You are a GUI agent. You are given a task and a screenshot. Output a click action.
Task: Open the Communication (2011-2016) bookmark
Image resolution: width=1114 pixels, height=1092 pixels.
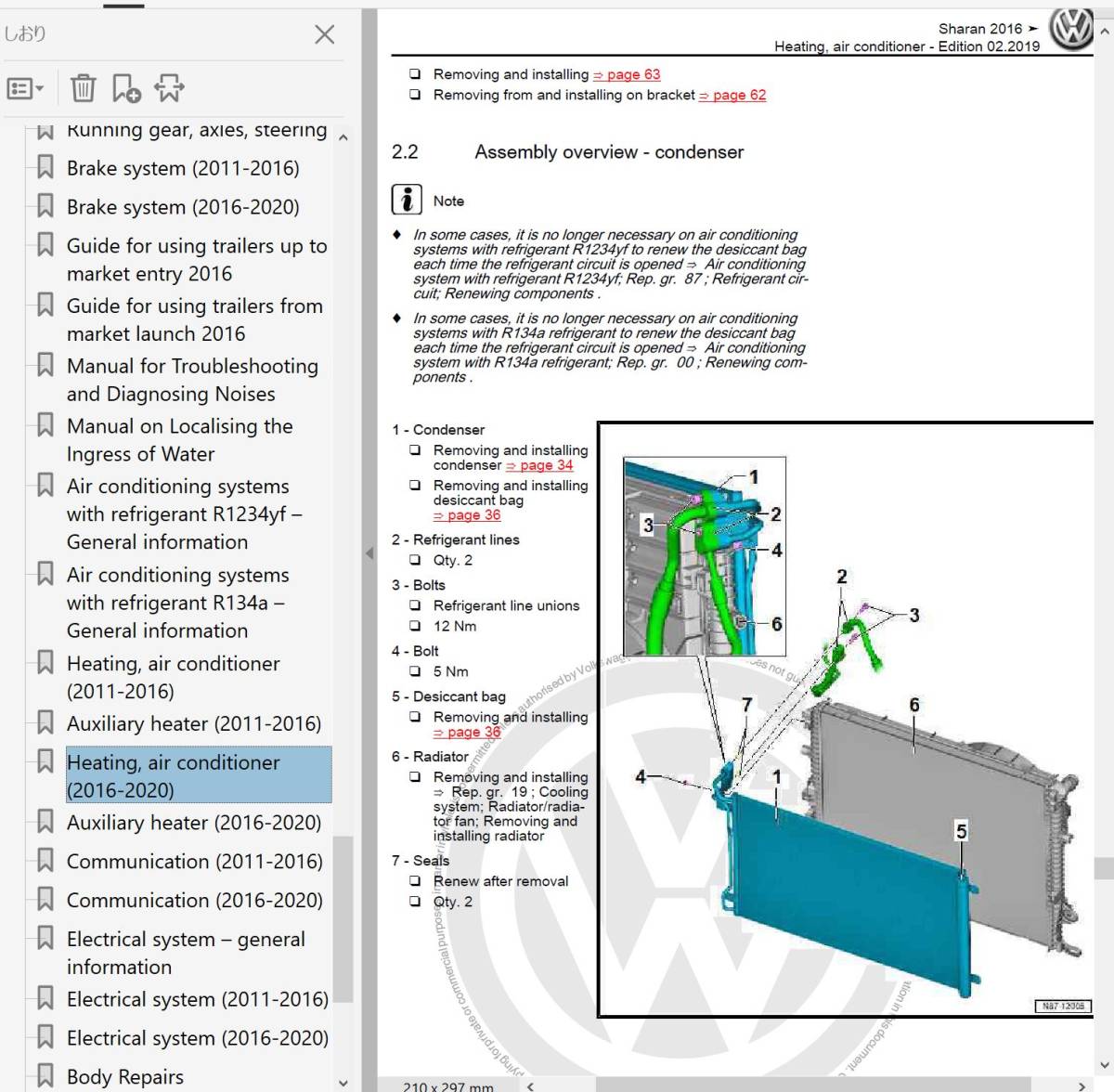click(195, 862)
